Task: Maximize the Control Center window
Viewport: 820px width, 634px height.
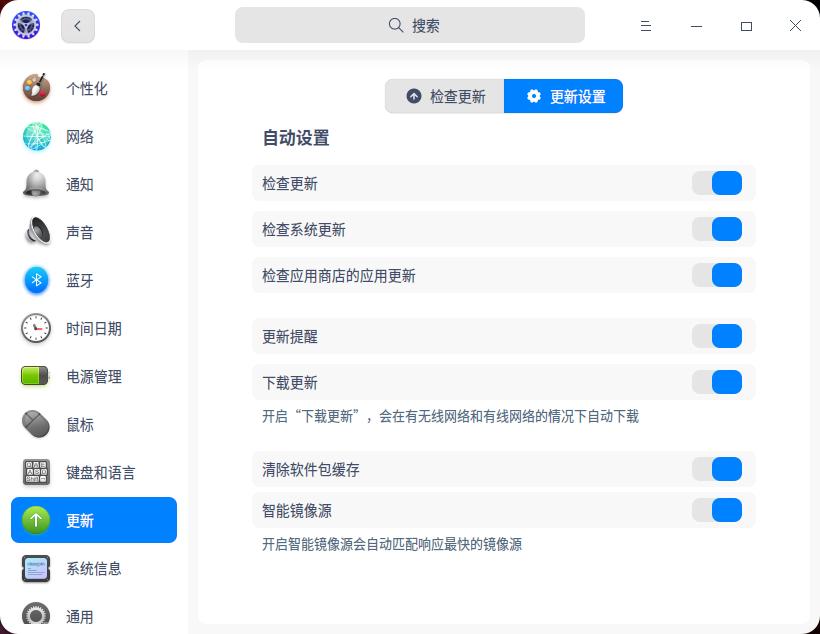Action: [746, 26]
